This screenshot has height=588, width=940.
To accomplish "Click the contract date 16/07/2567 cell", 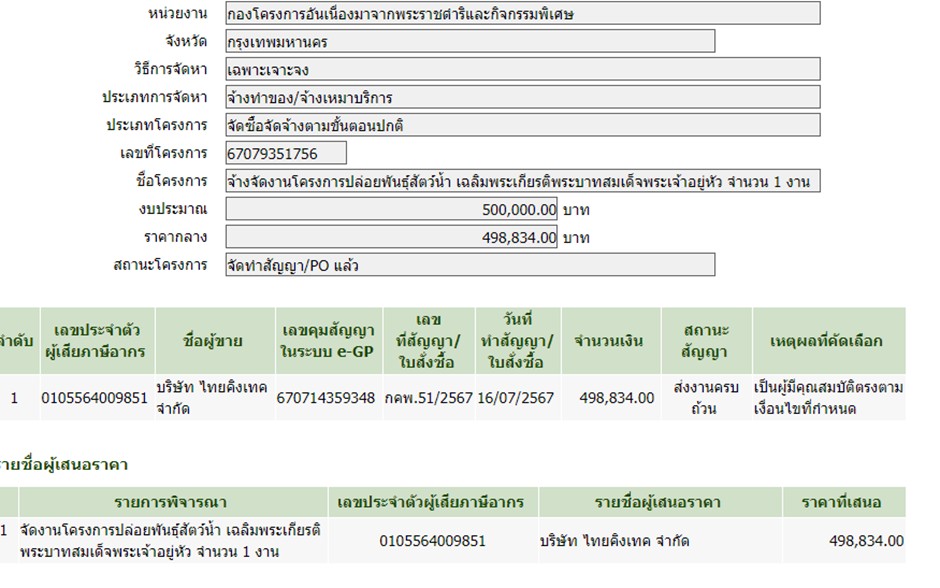I will click(516, 398).
